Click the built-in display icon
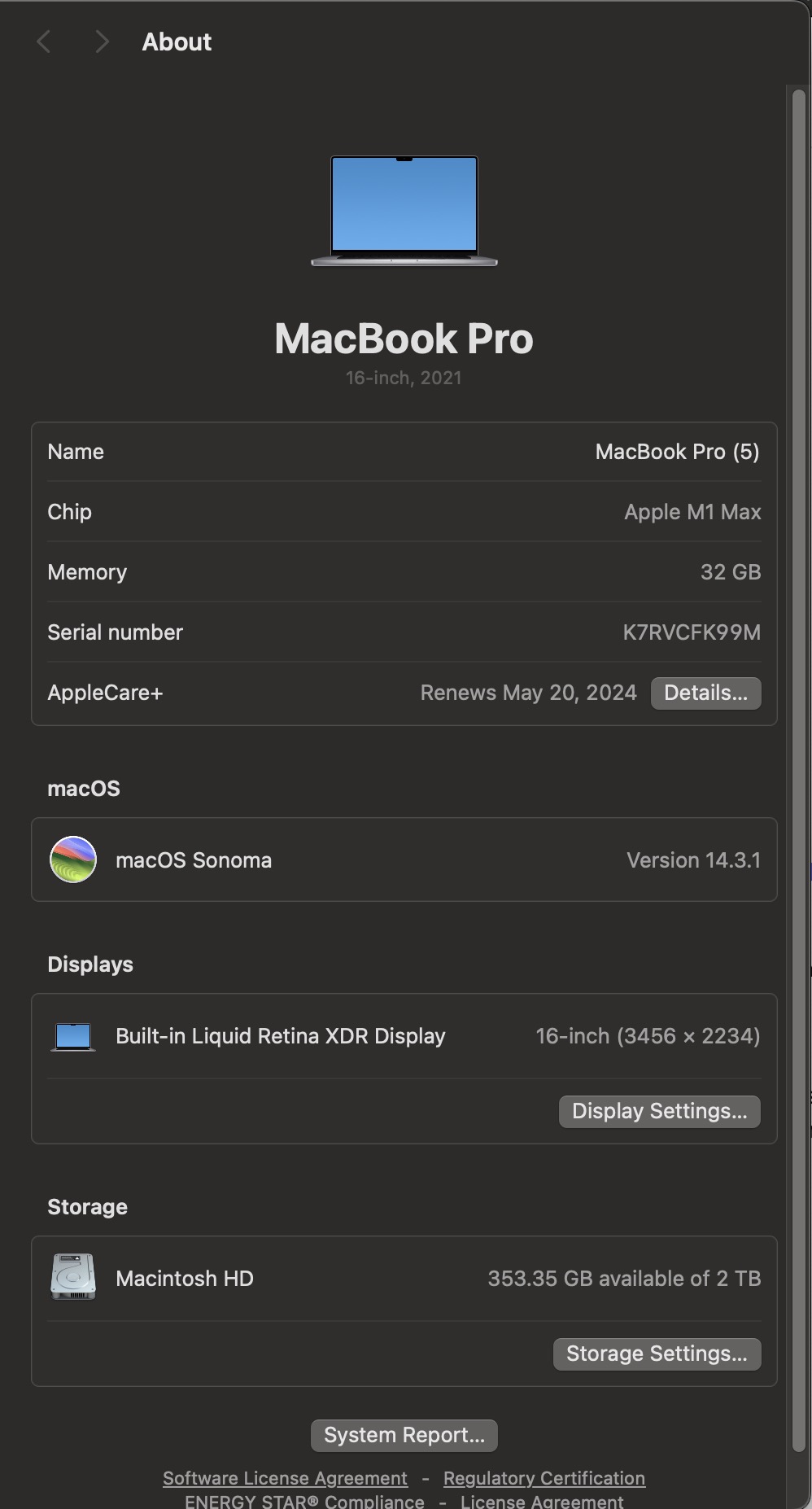812x1509 pixels. click(x=73, y=1036)
